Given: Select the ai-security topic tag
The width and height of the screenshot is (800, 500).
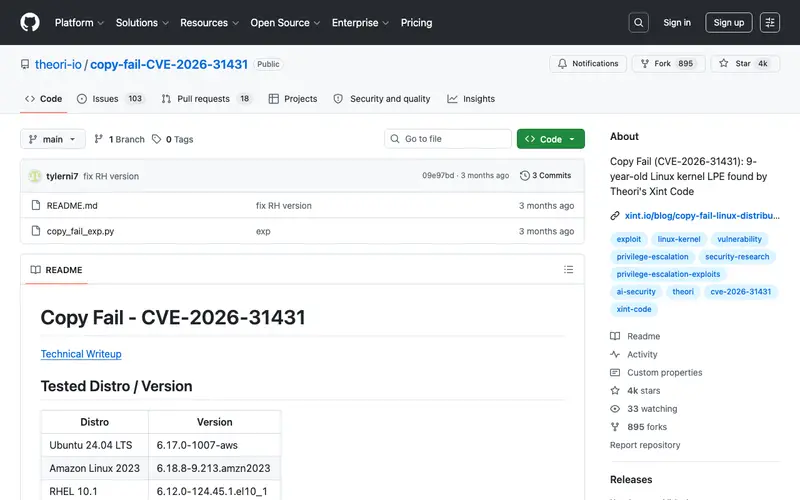Looking at the screenshot, I should [x=636, y=292].
